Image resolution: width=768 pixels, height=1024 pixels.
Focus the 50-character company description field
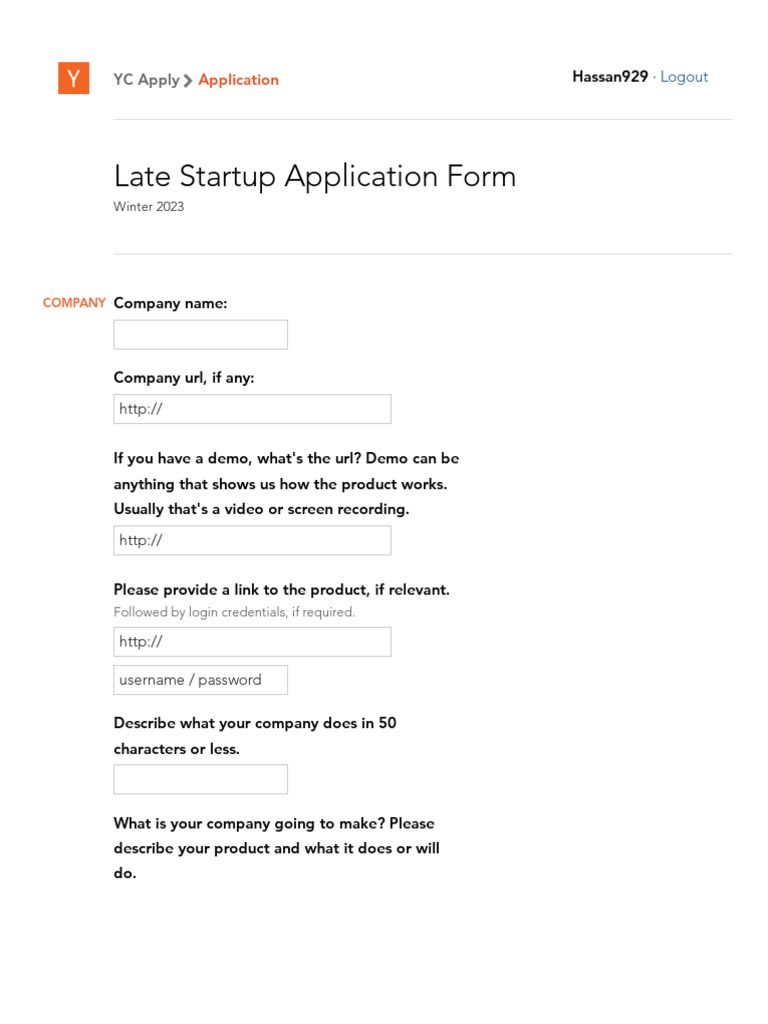pyautogui.click(x=200, y=780)
